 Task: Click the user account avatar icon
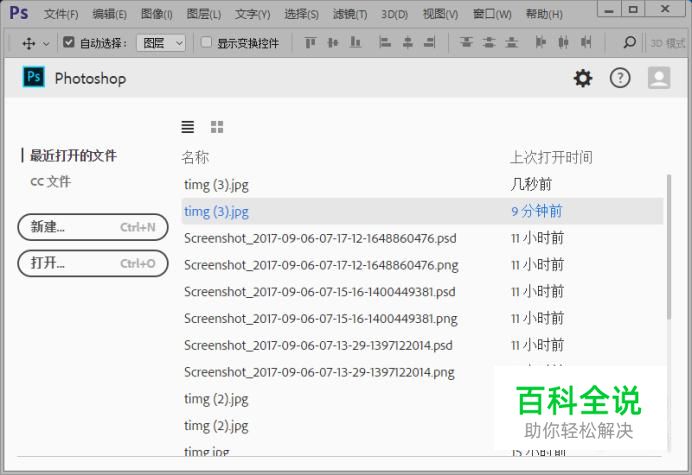pos(659,78)
